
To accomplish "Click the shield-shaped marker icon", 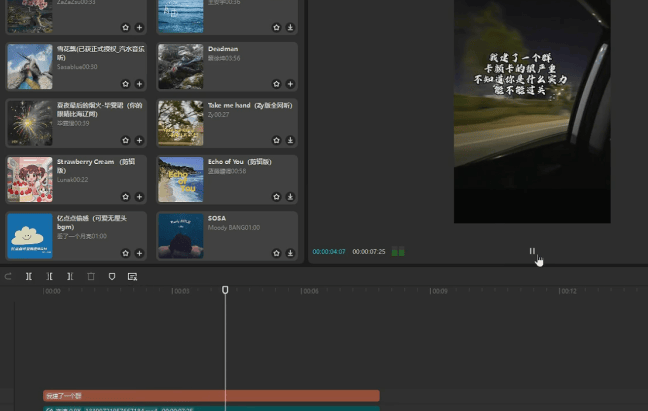I will click(112, 276).
